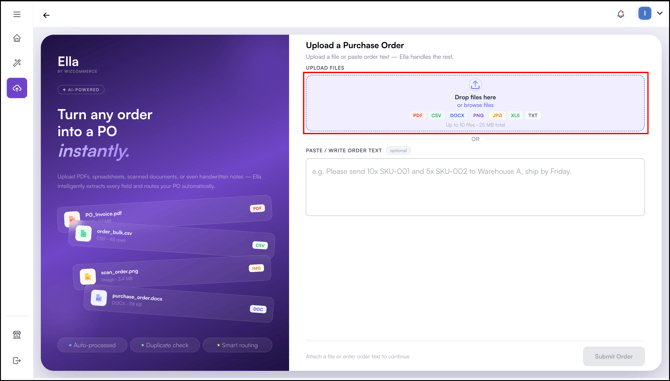Screen dimensions: 670x381
Task: Expand the profile dropdown chevron
Action: point(660,14)
